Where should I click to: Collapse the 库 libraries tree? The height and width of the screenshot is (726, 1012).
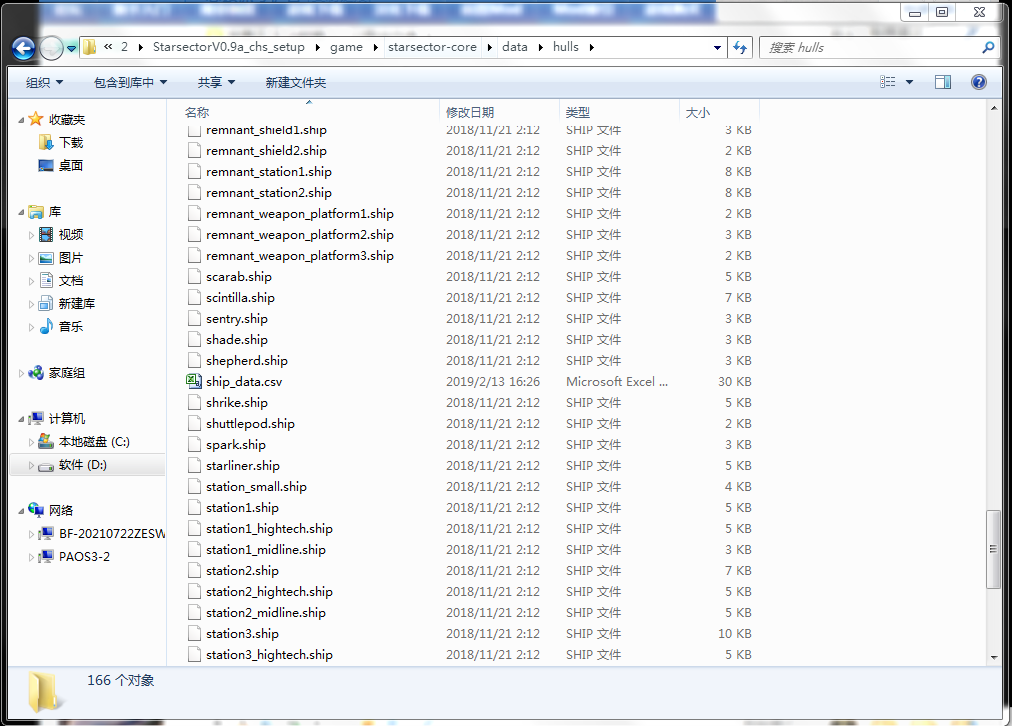click(x=23, y=212)
